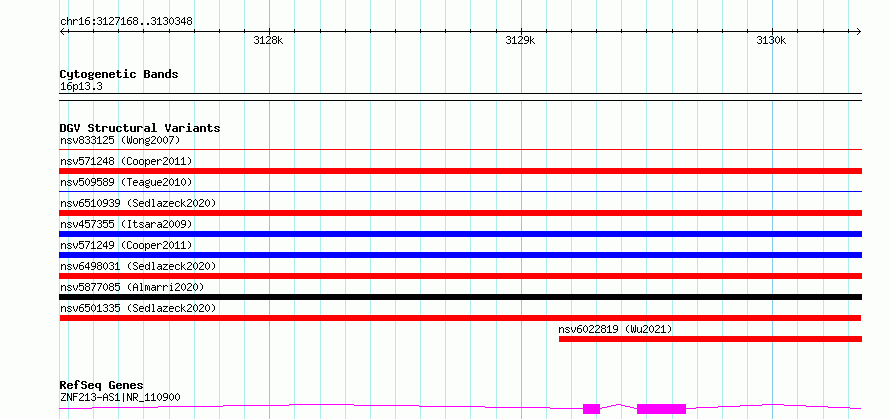Click the Cytogenetic Bands track title

[x=119, y=74]
